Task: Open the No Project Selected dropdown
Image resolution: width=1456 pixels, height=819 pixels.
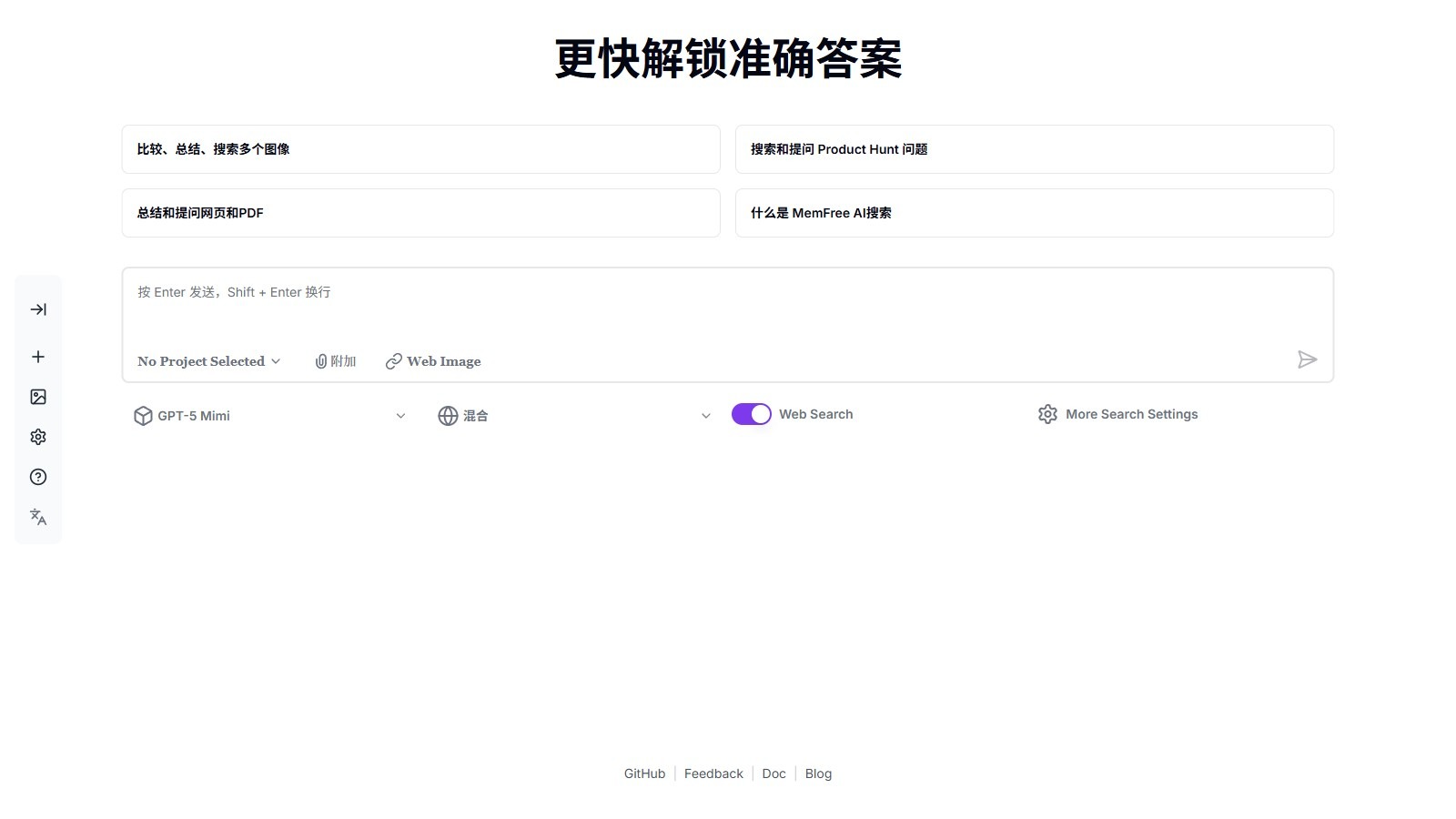Action: click(207, 360)
